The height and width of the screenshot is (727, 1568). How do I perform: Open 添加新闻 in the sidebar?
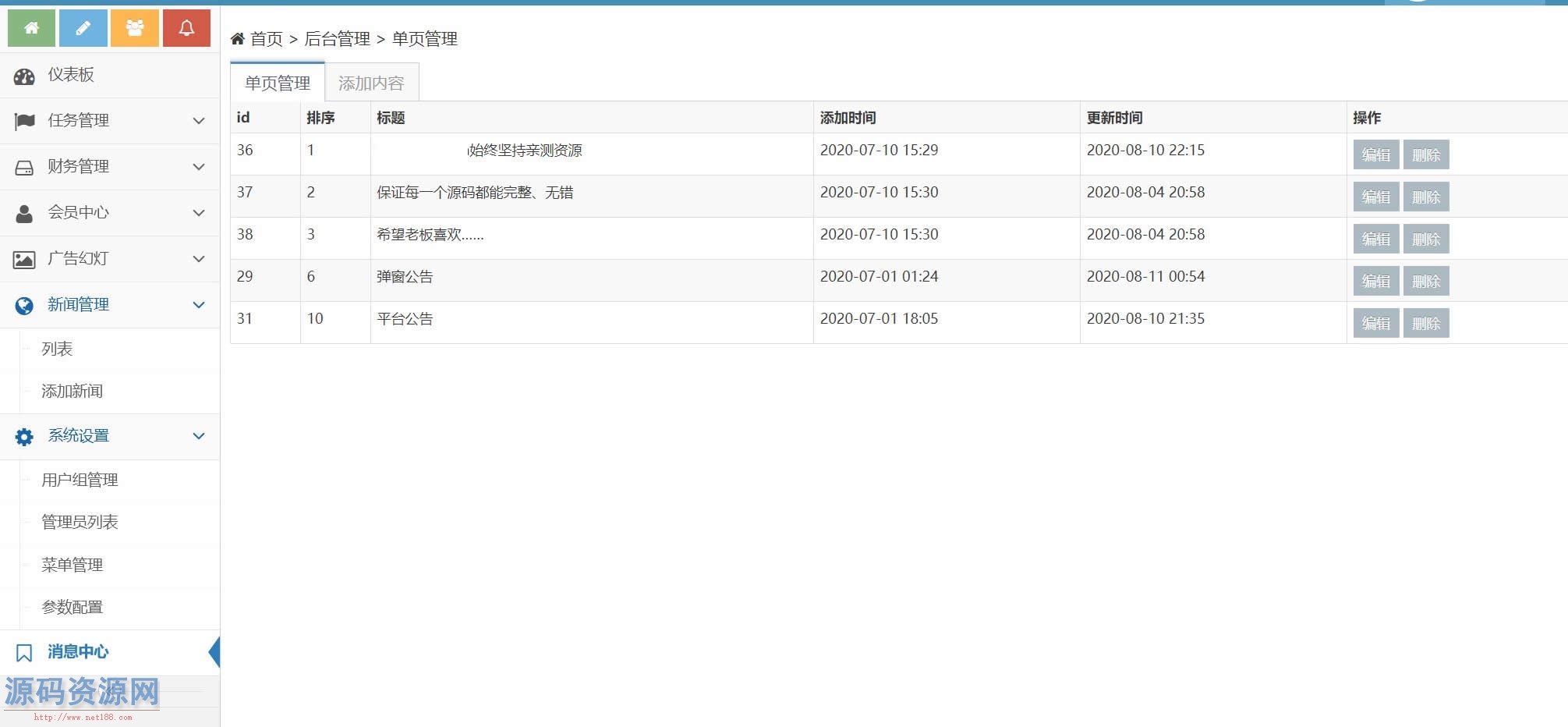tap(73, 392)
